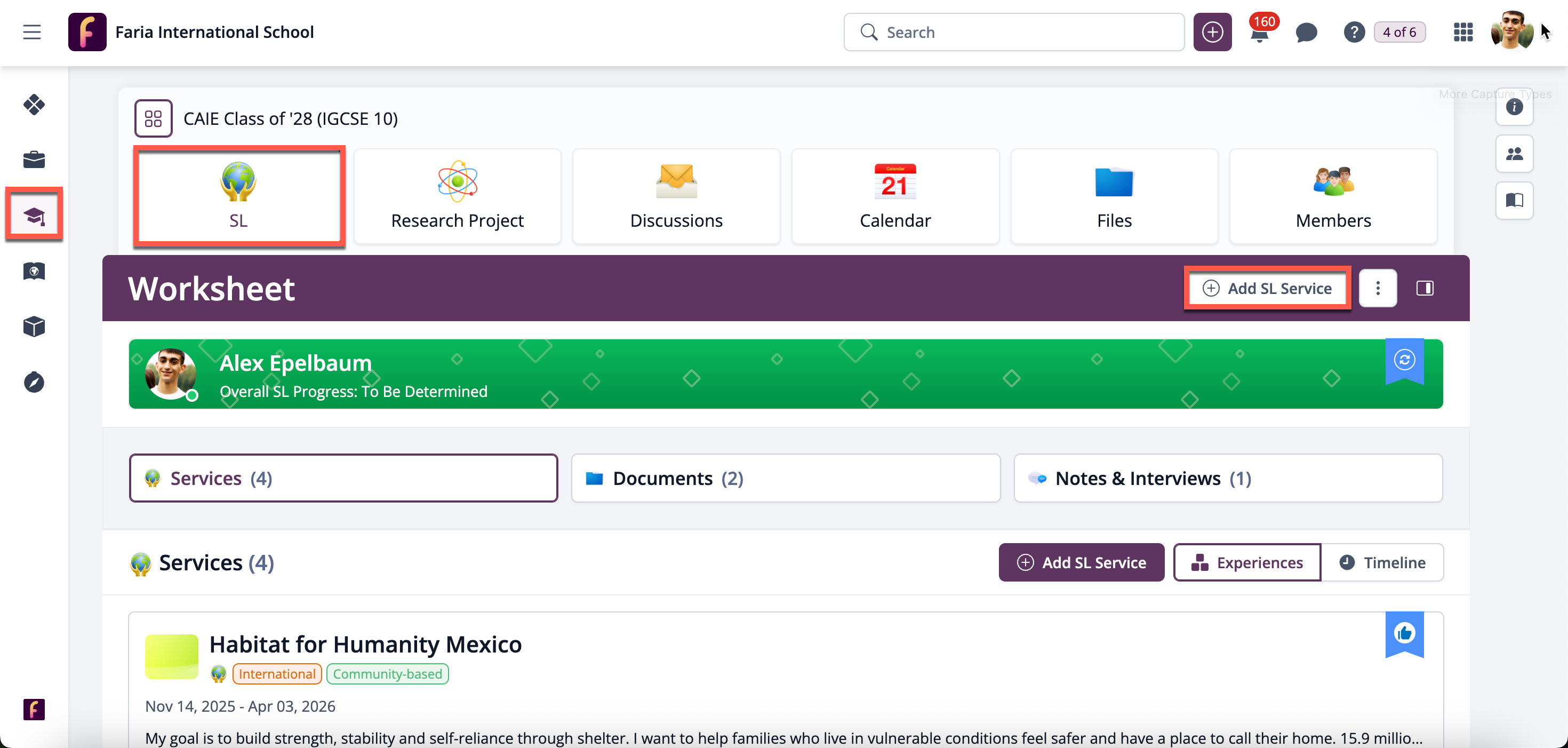Expand the class tiles grid icon
This screenshot has width=1568, height=748.
tap(154, 119)
